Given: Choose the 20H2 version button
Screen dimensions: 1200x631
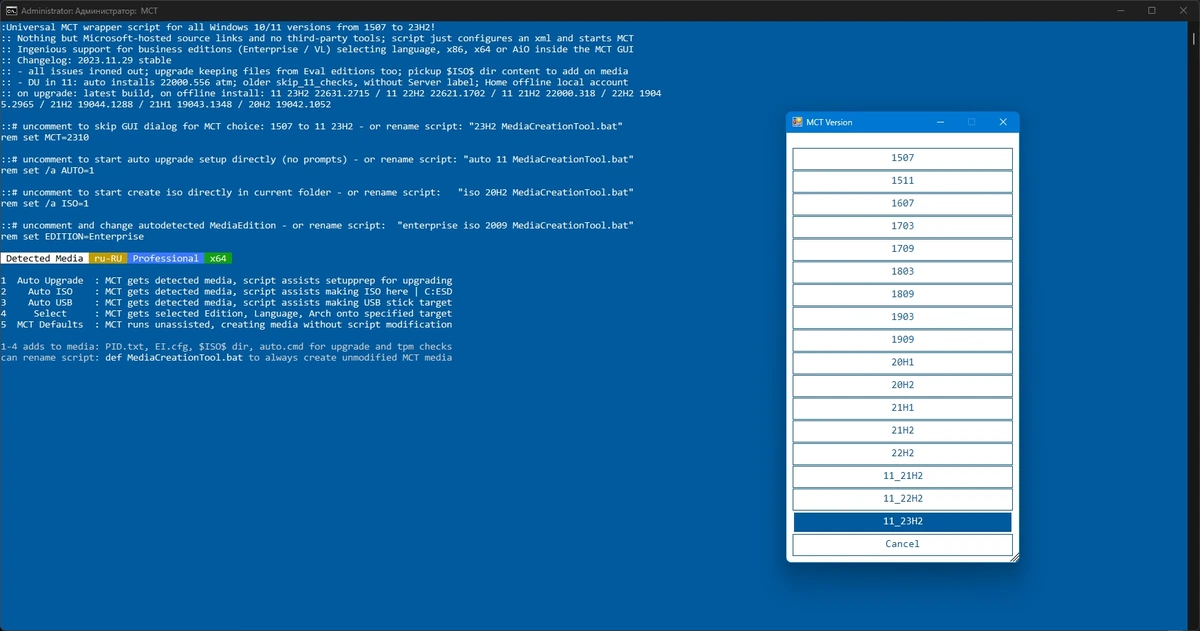Looking at the screenshot, I should 902,385.
